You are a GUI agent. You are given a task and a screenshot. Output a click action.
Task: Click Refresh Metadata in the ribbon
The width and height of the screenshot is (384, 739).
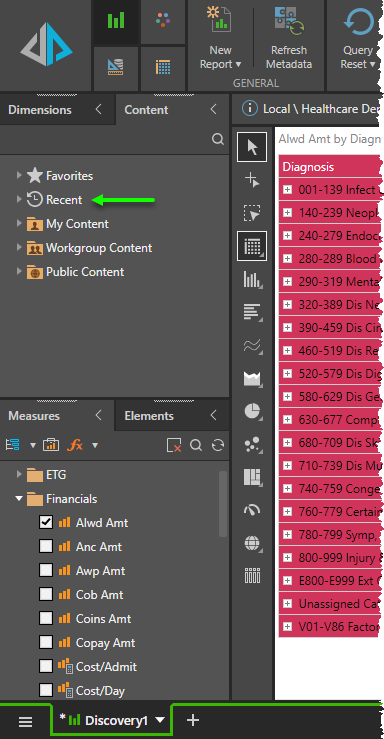point(289,39)
